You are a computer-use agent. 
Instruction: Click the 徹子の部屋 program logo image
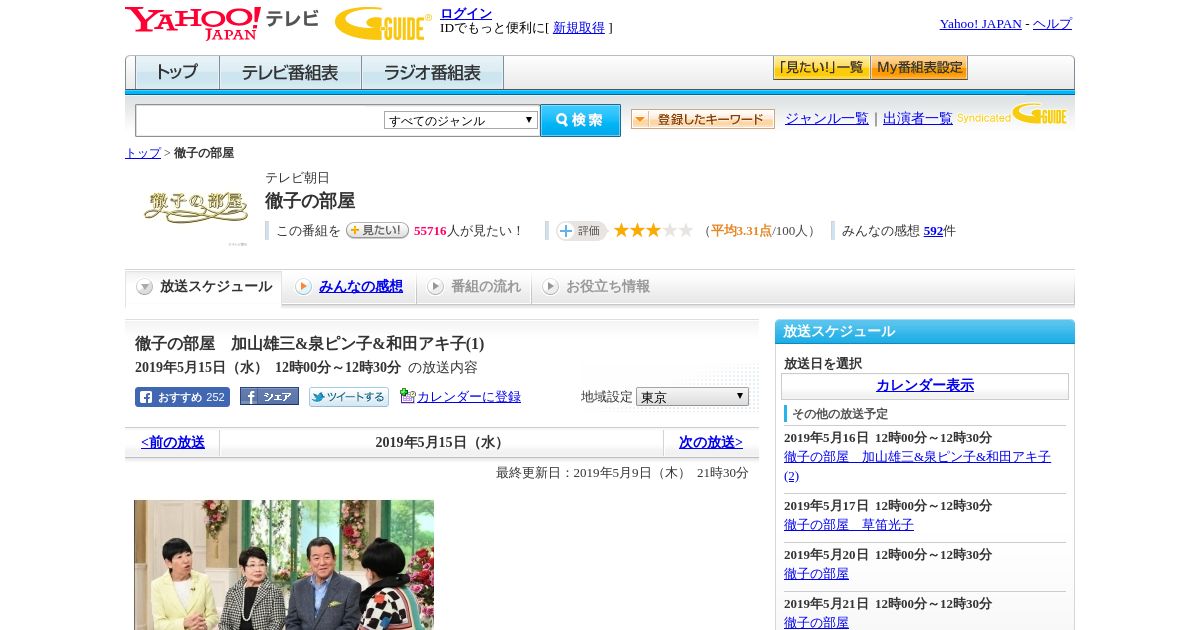(x=196, y=209)
